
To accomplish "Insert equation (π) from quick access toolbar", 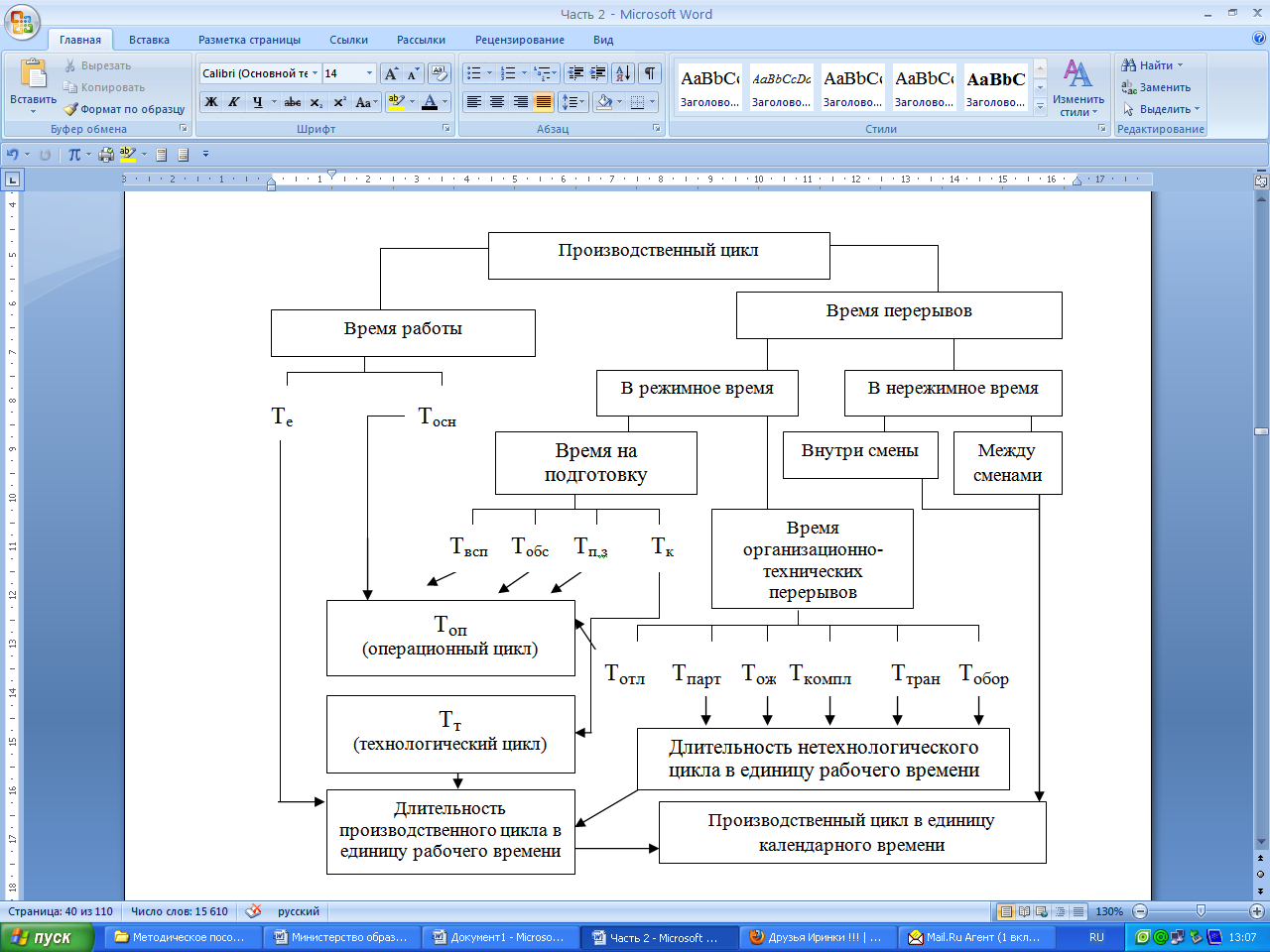I will [74, 155].
